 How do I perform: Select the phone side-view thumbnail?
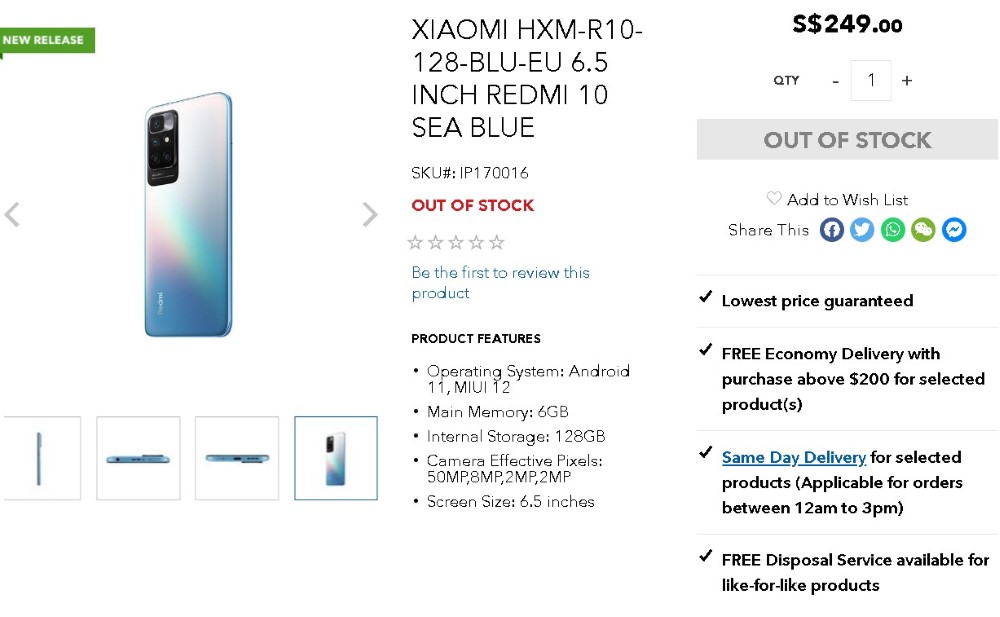coord(40,458)
